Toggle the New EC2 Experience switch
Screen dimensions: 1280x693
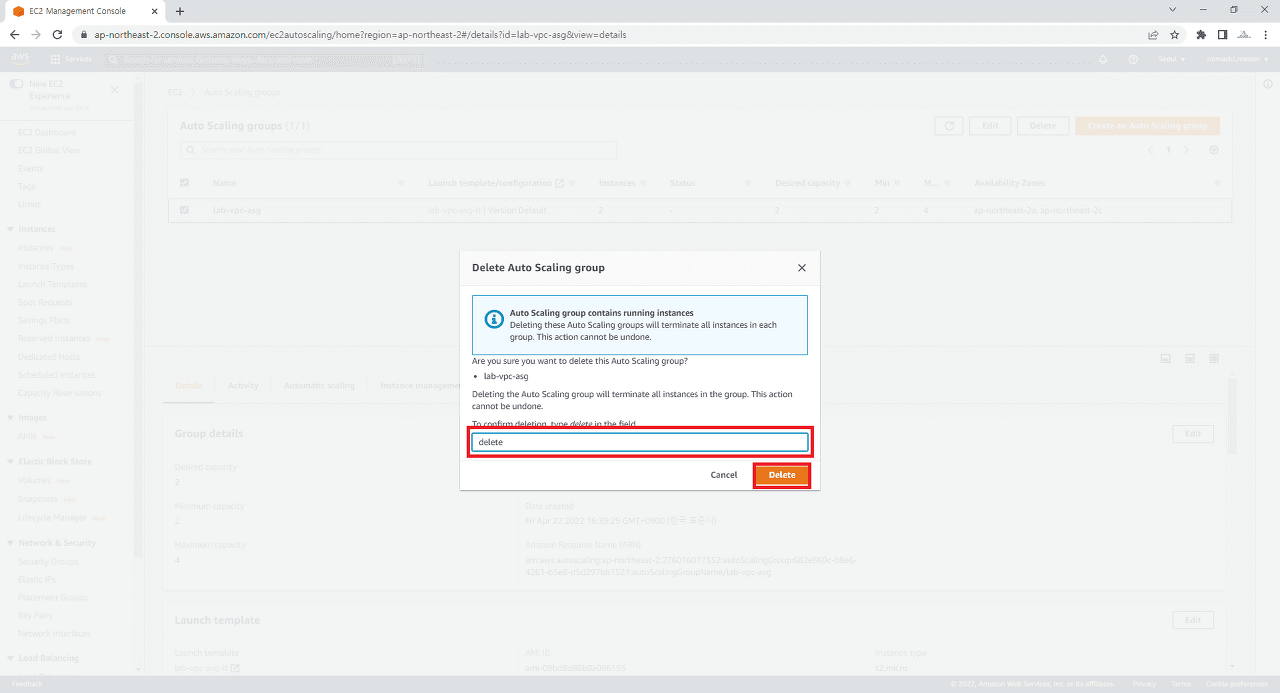coord(16,84)
